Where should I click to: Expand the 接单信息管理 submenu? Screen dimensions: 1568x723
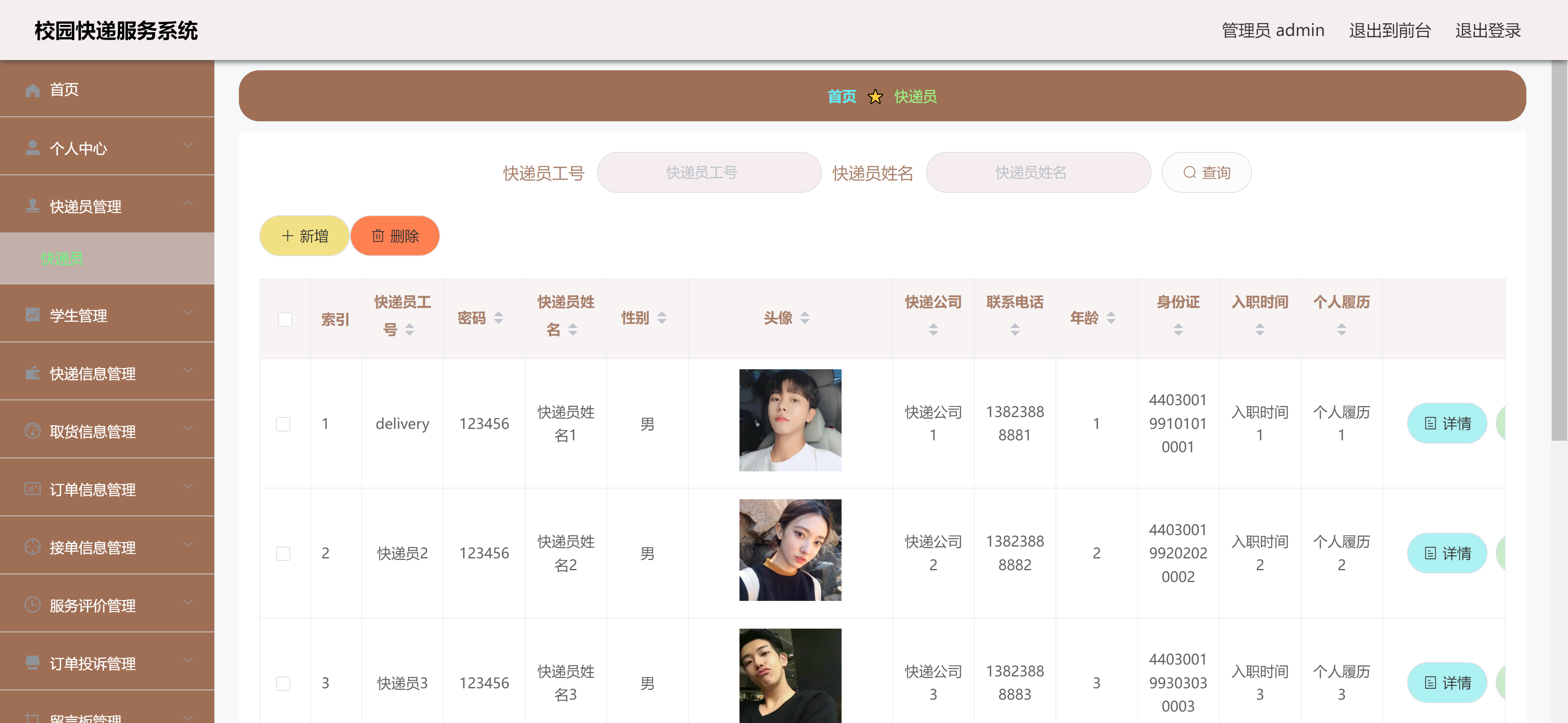[x=188, y=544]
